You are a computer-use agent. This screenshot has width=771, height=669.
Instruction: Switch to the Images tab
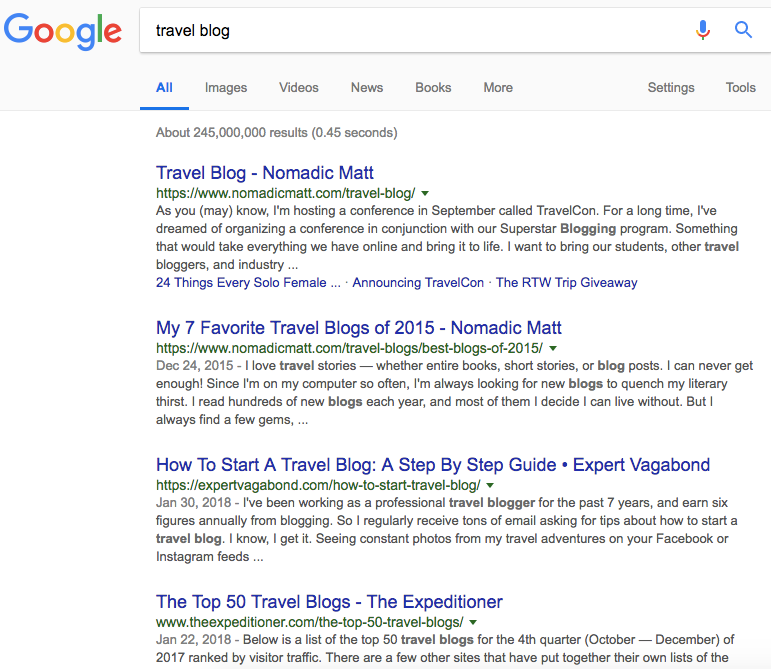226,87
